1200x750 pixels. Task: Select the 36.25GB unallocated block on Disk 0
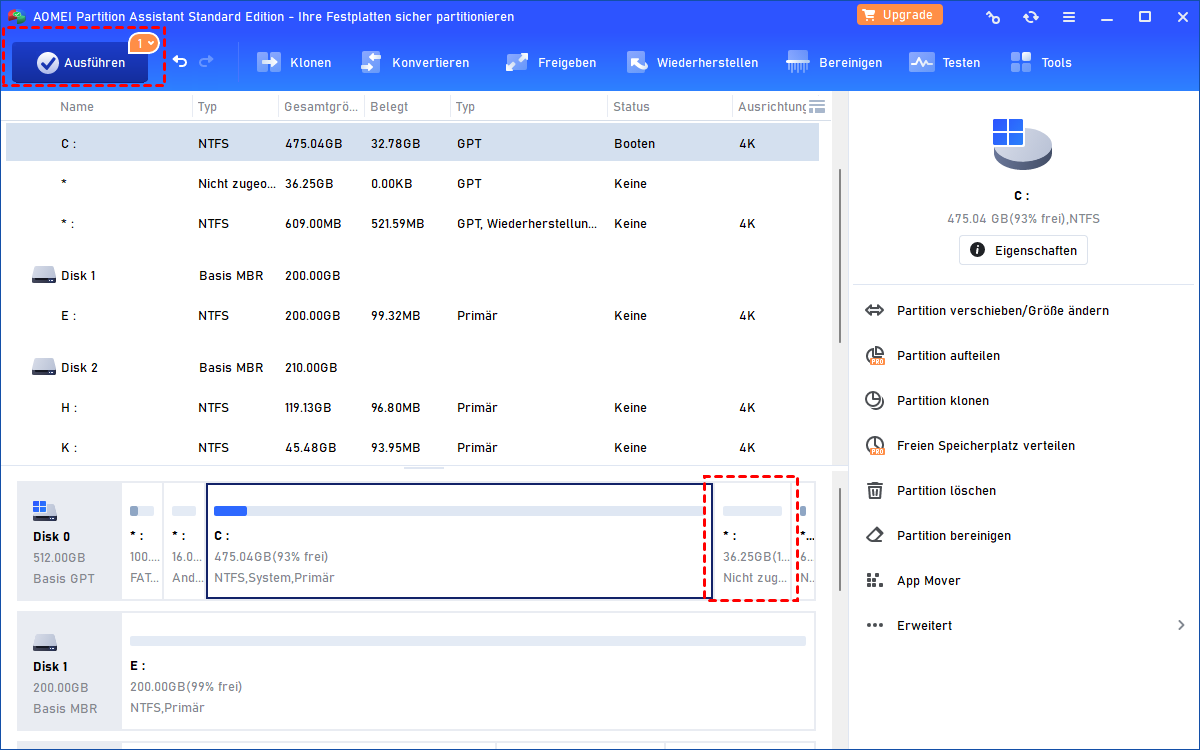[752, 541]
